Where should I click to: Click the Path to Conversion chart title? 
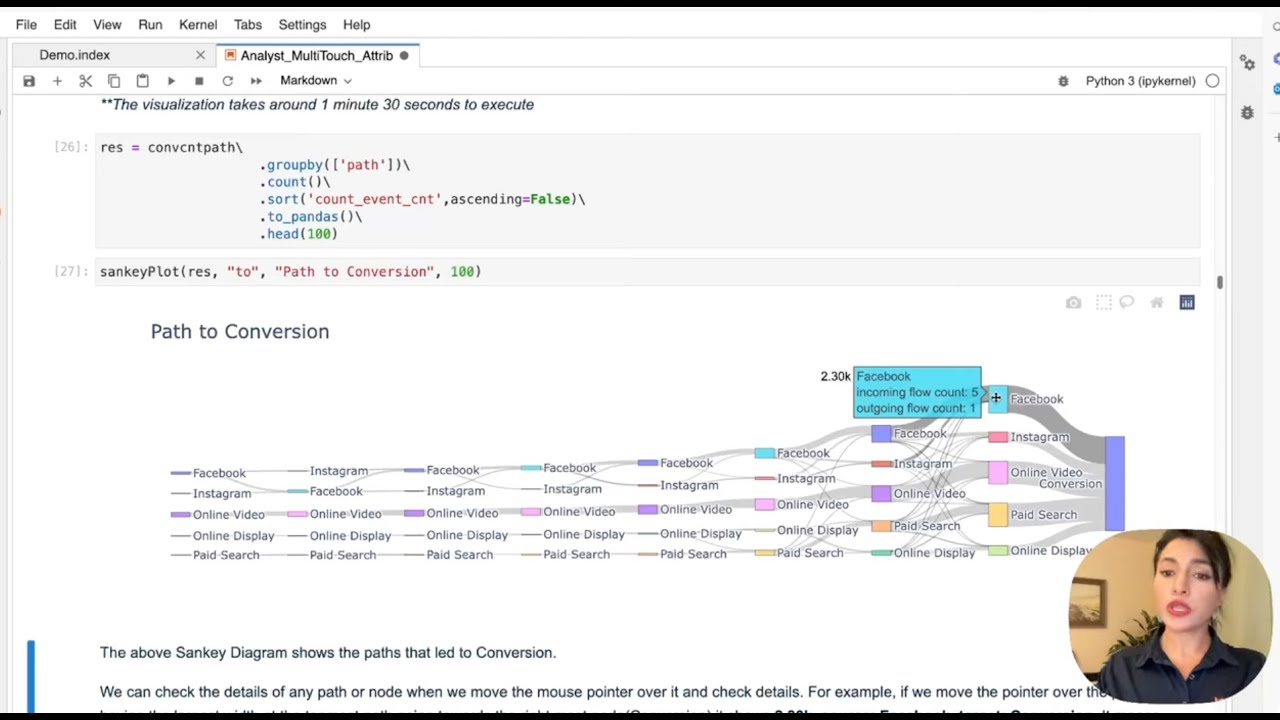coord(240,331)
